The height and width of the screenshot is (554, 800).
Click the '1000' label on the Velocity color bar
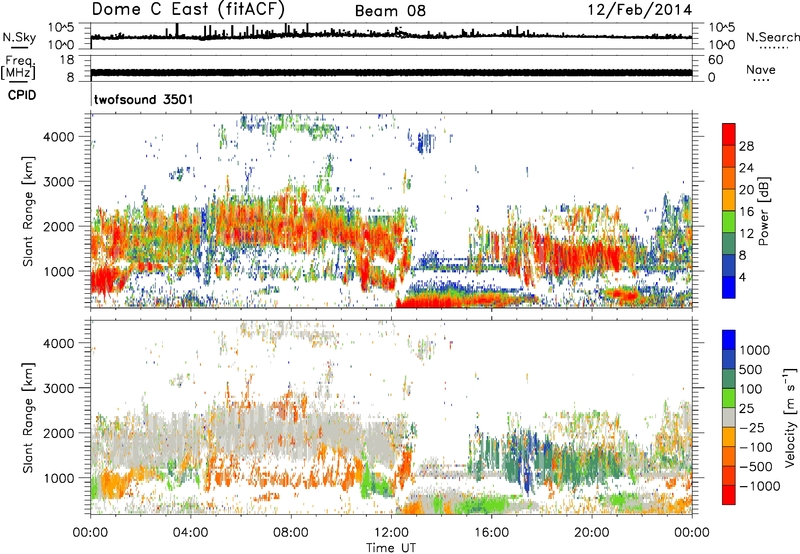click(754, 350)
